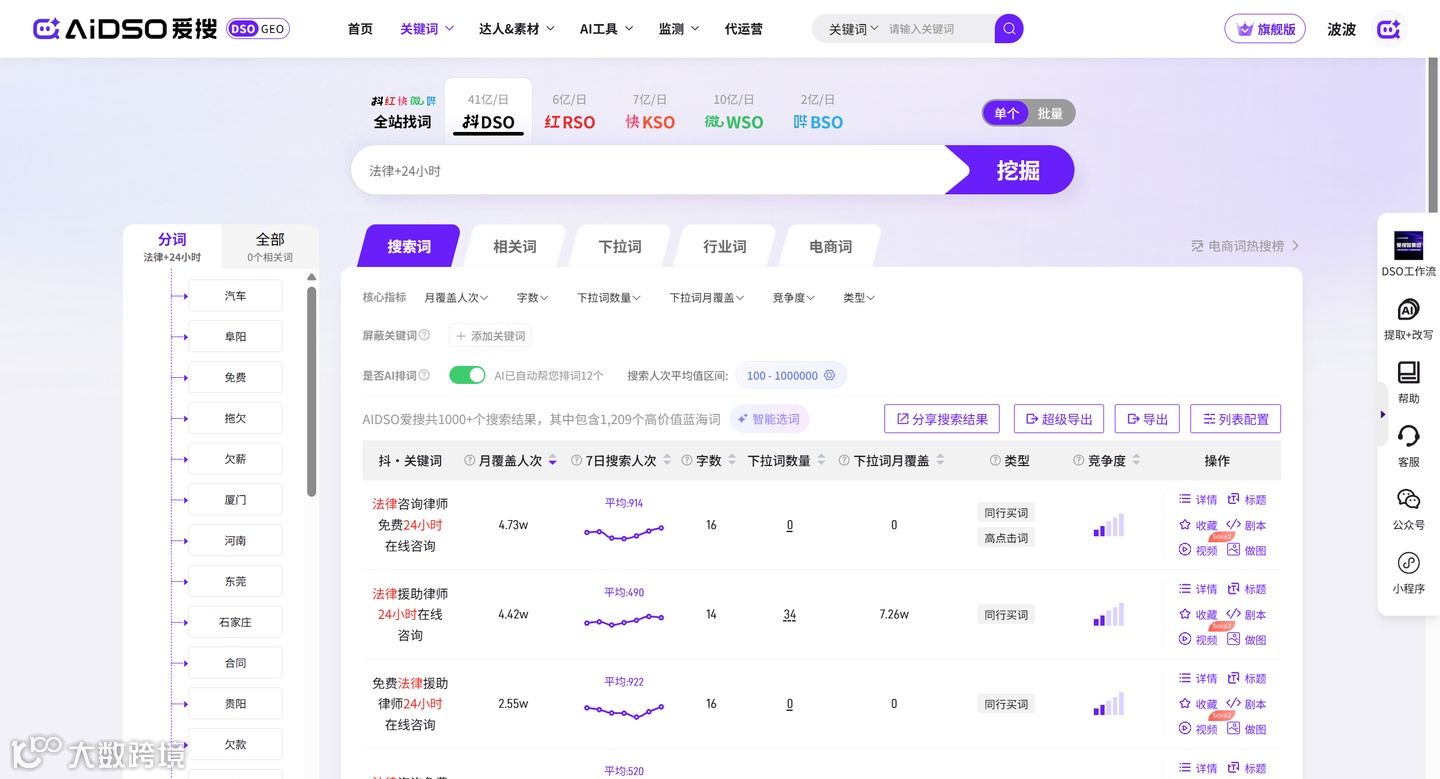The width and height of the screenshot is (1440, 779).
Task: Switch to the 行业词 tab
Action: point(725,246)
